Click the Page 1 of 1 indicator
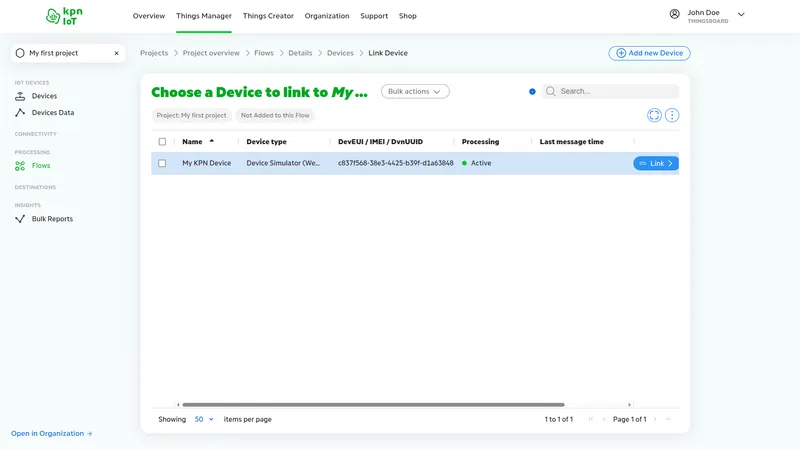This screenshot has width=800, height=450. click(x=630, y=419)
